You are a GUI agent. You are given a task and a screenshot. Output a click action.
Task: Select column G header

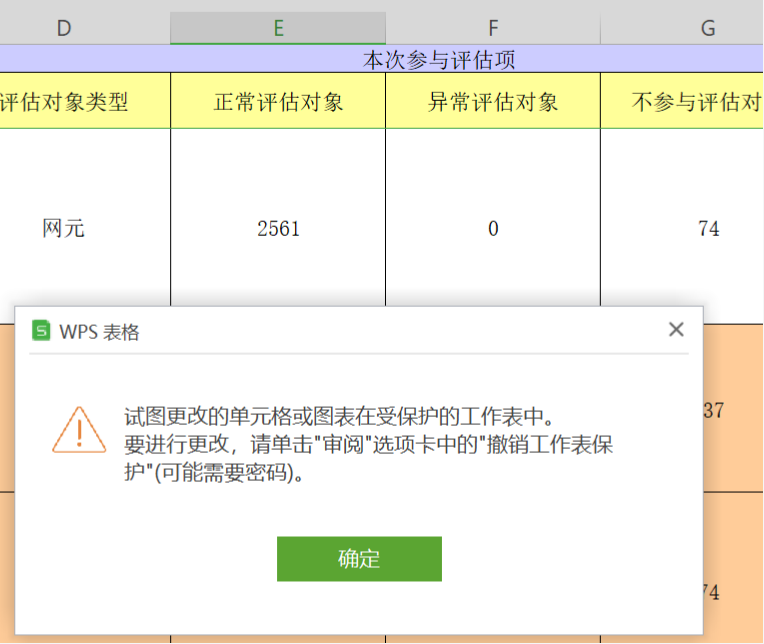pyautogui.click(x=708, y=28)
